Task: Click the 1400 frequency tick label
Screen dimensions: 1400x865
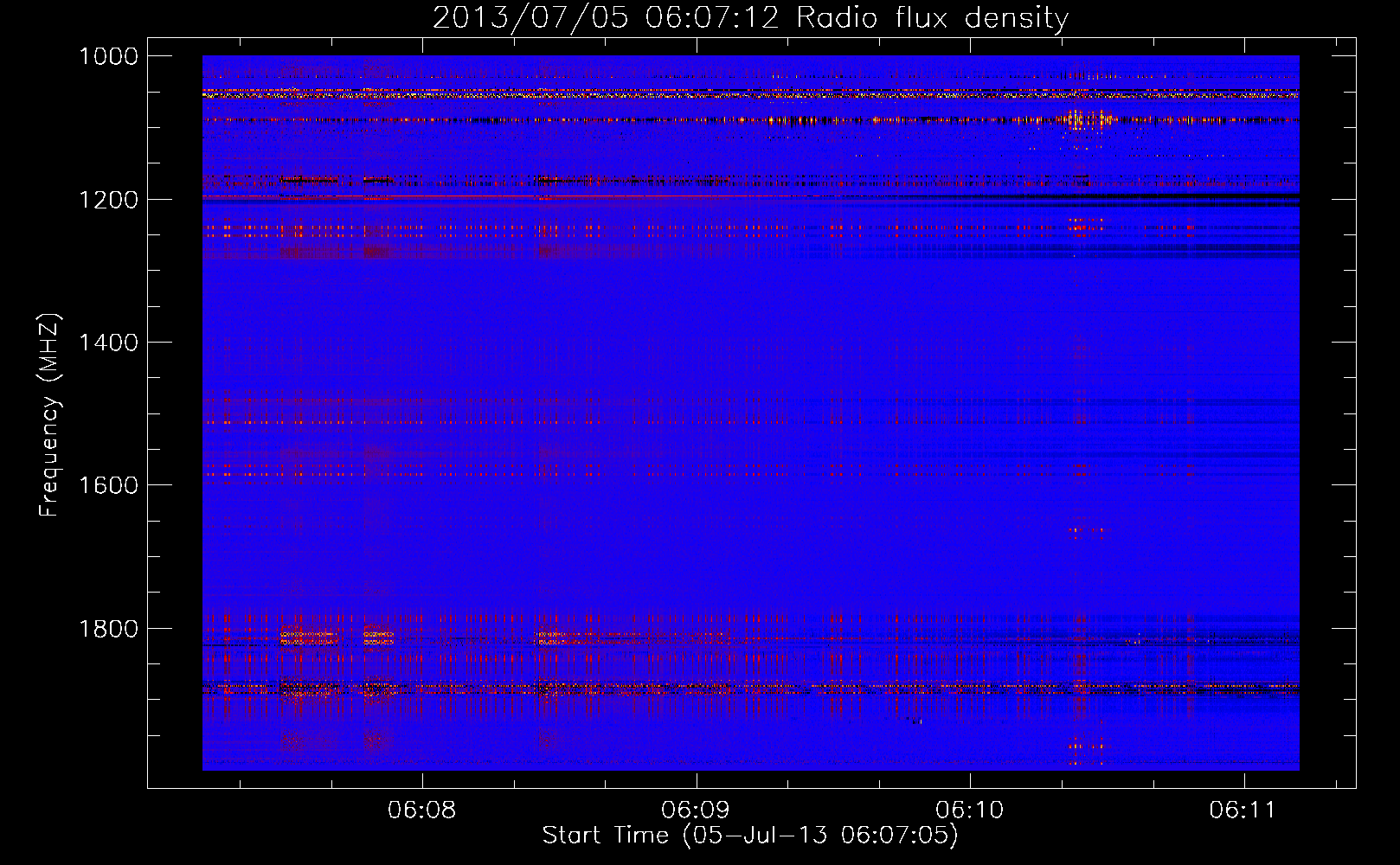Action: point(108,343)
